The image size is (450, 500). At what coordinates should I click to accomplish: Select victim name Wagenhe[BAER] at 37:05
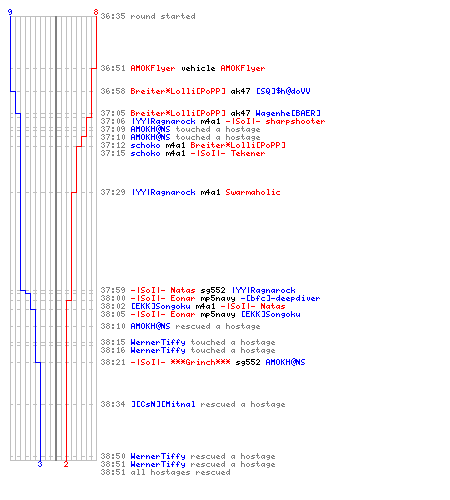(x=288, y=113)
